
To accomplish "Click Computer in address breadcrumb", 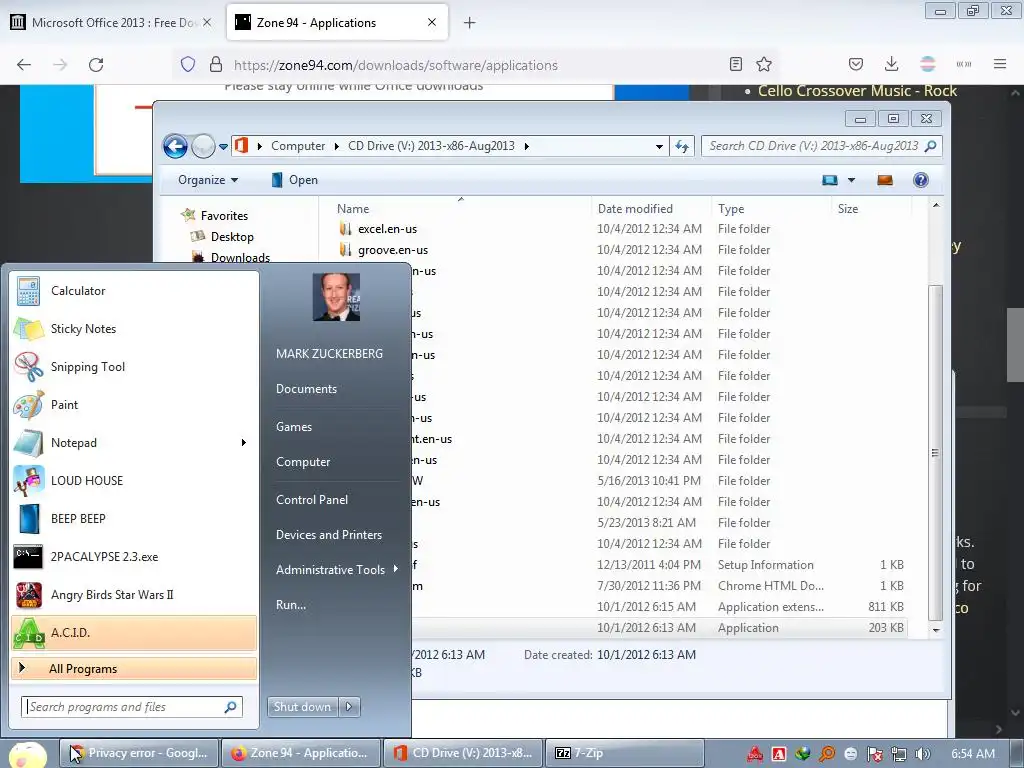I will (298, 146).
